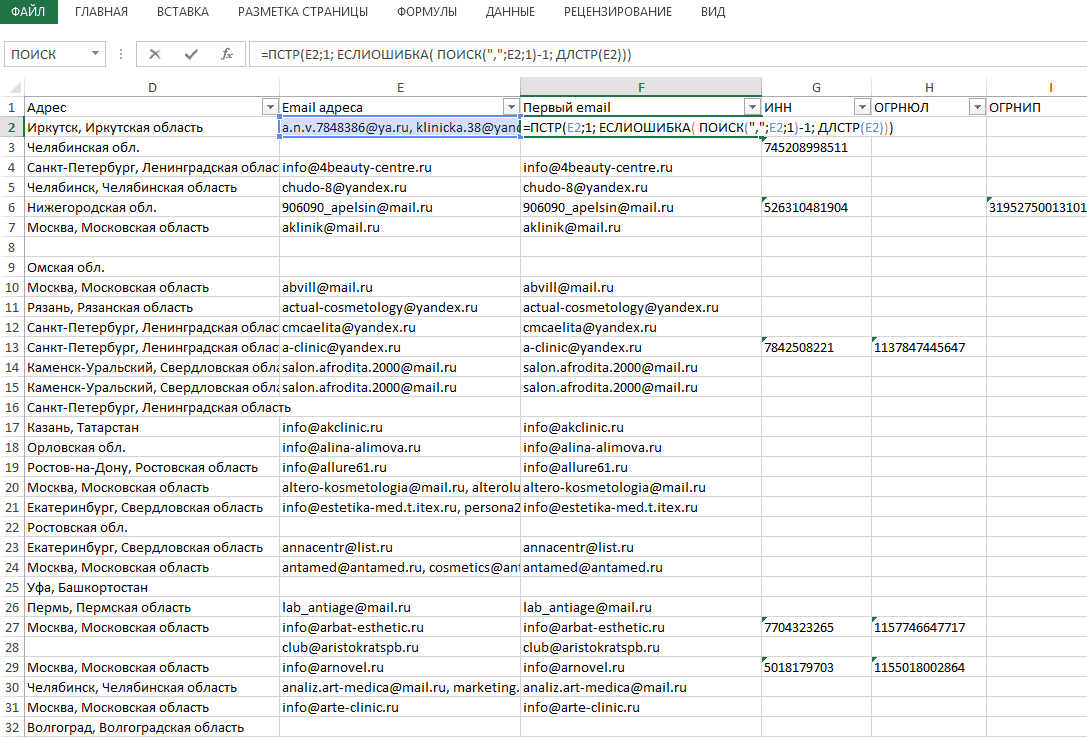This screenshot has width=1087, height=737.
Task: Click cell Уфа, Башкортостан
Action: tap(152, 588)
